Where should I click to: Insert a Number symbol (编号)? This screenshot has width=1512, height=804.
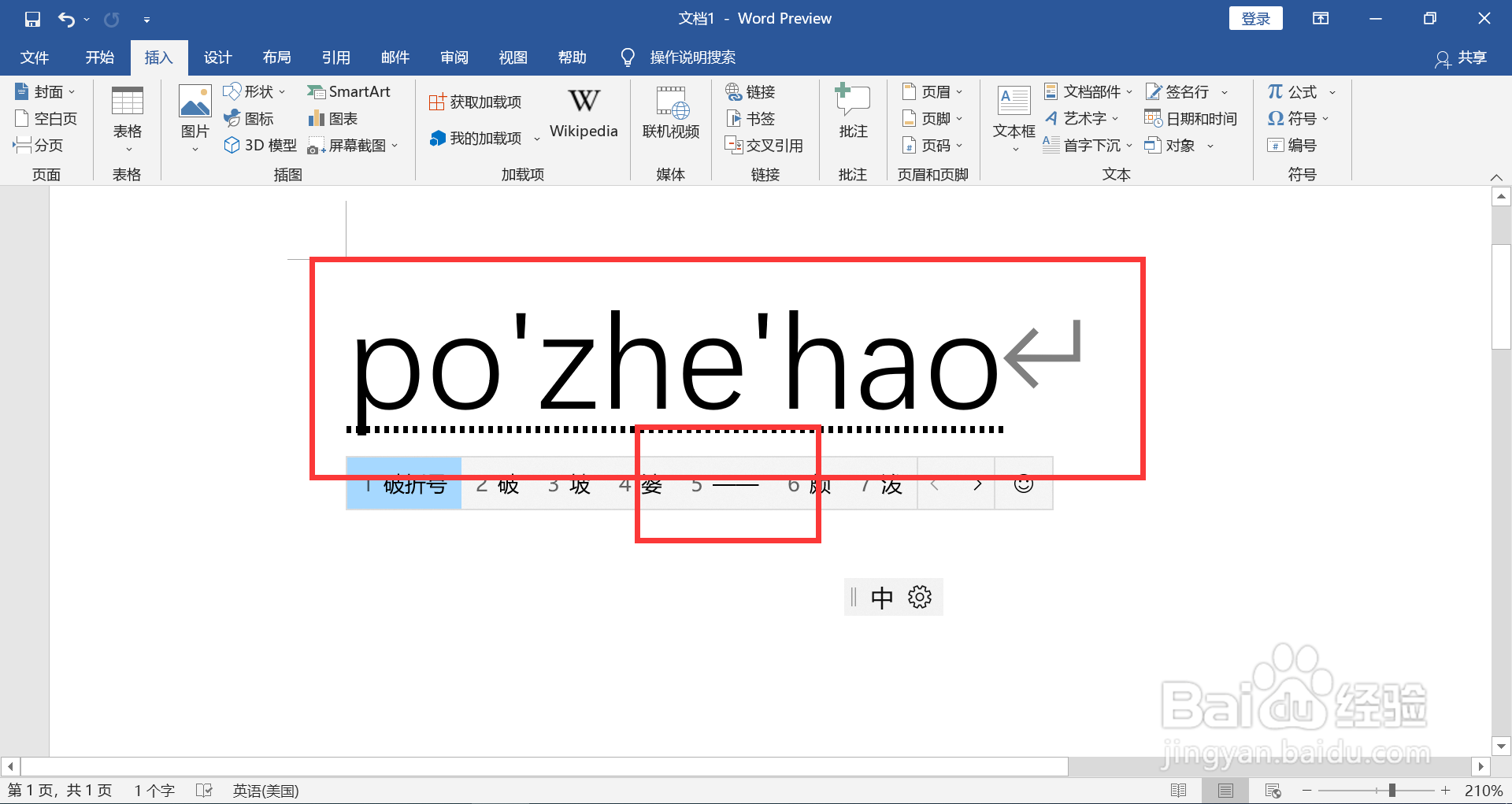1291,145
